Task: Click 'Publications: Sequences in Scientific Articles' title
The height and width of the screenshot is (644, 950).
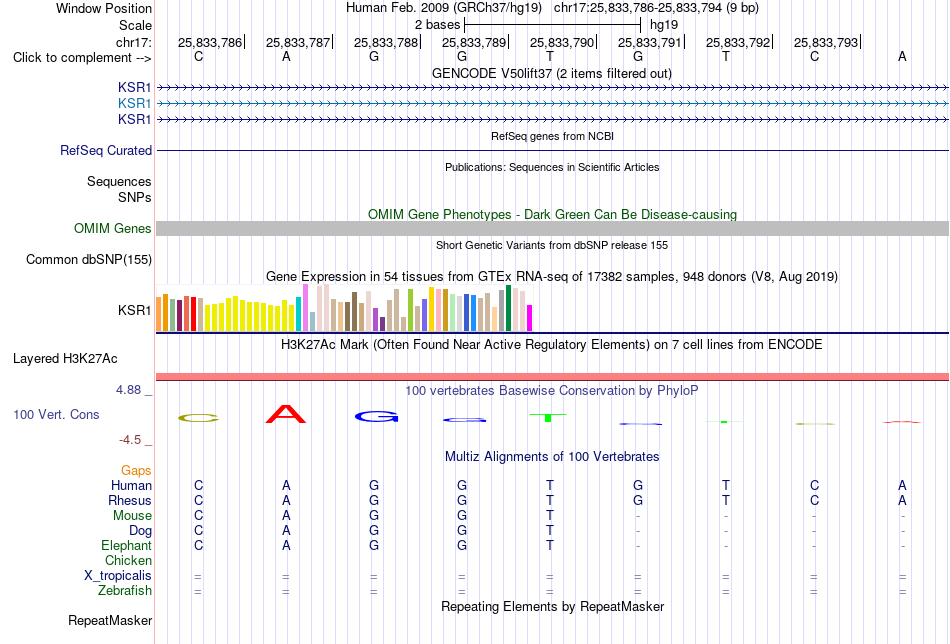Action: pos(552,167)
